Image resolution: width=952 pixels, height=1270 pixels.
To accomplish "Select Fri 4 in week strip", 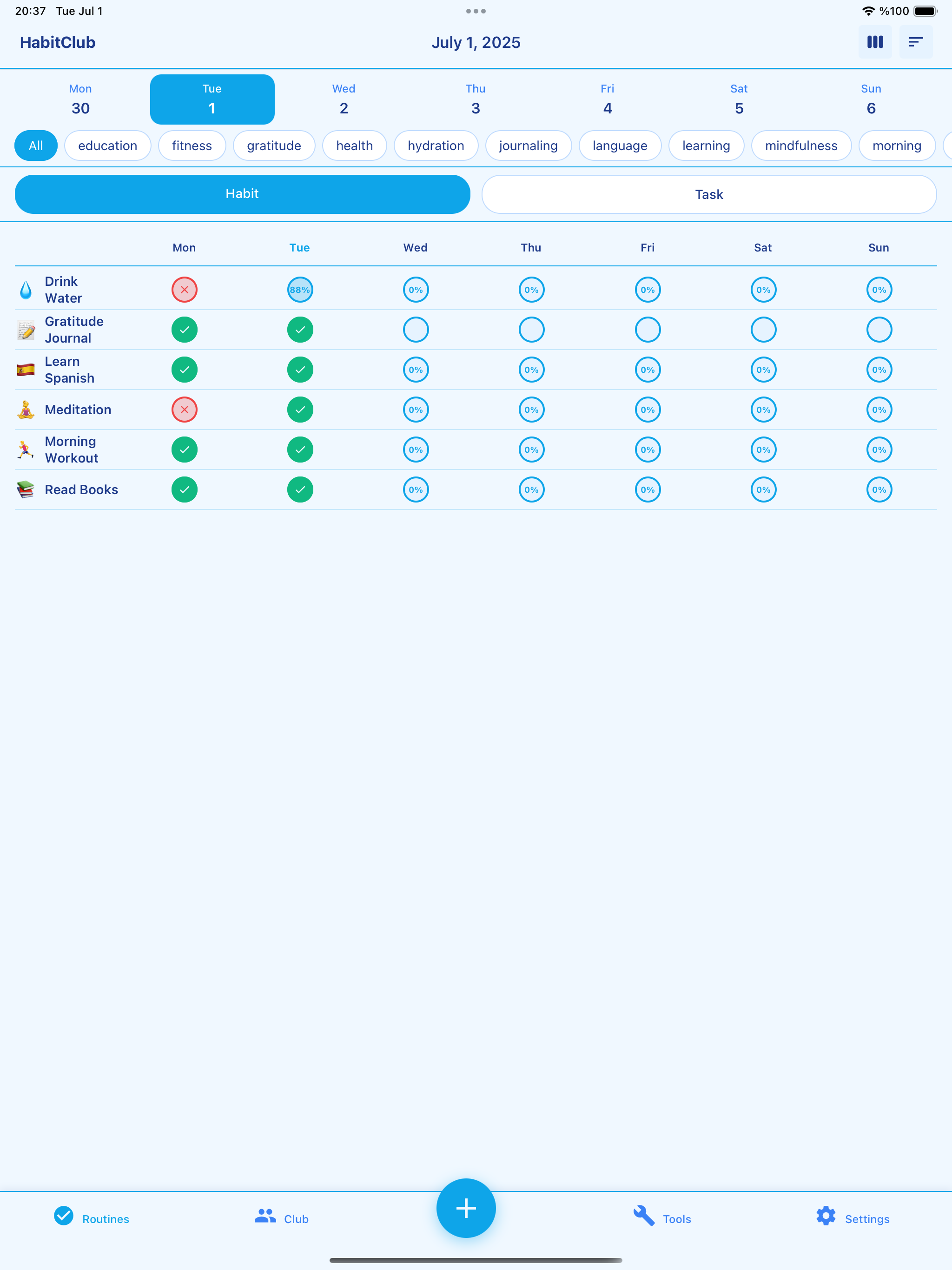I will coord(608,99).
